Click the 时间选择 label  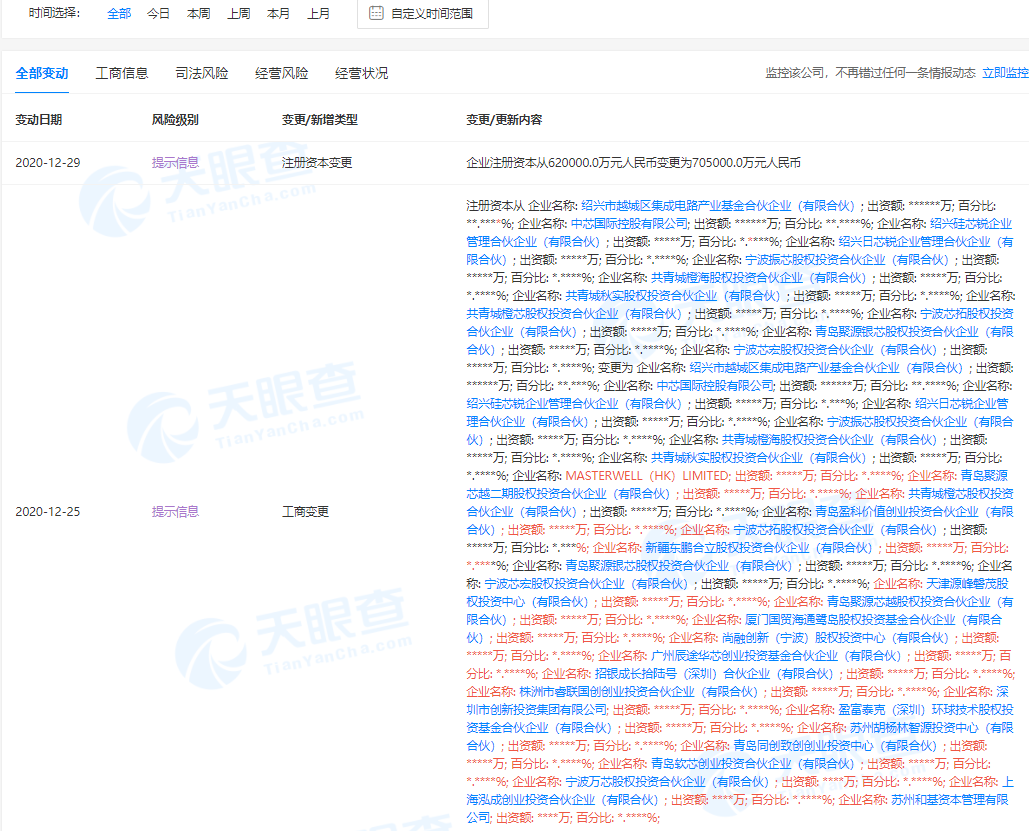coord(54,13)
